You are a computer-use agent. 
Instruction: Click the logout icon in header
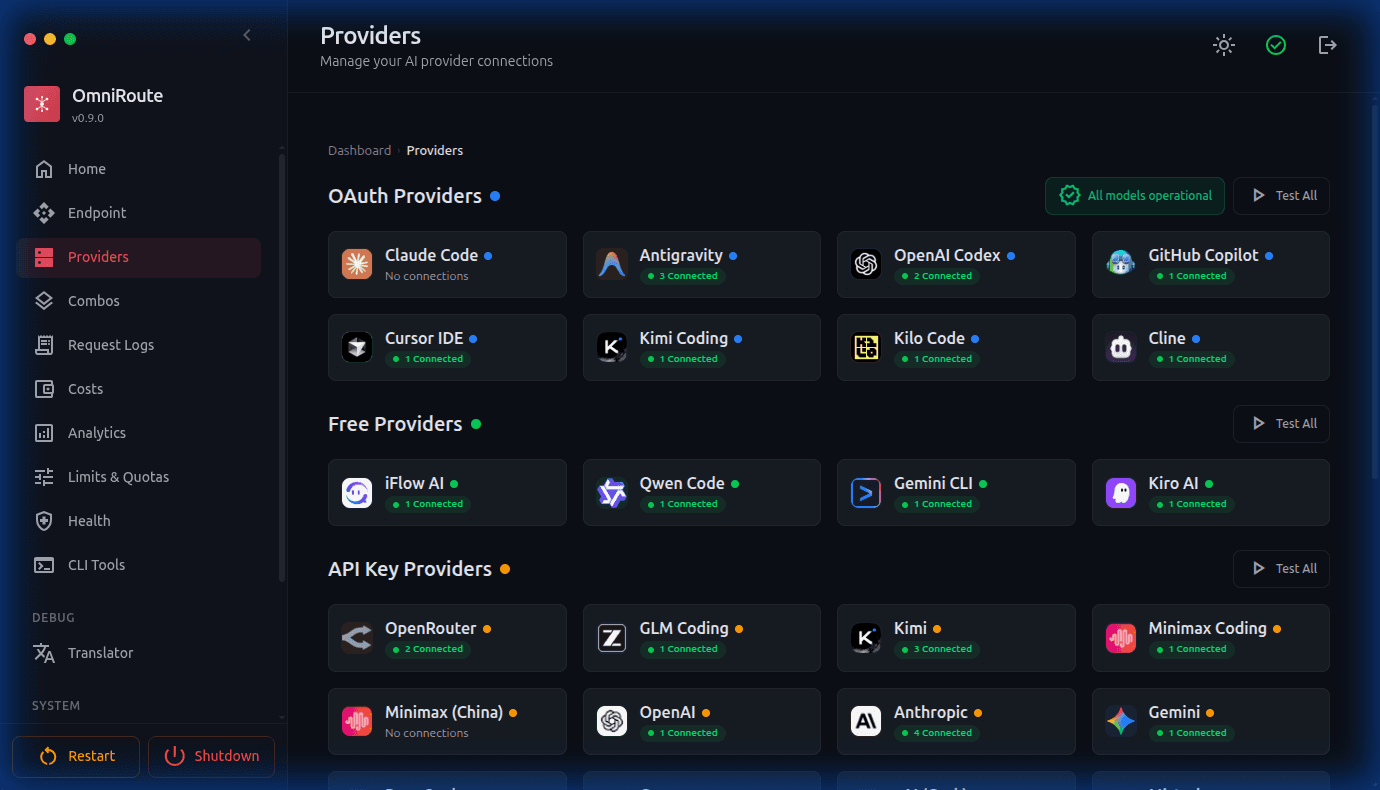click(x=1328, y=45)
